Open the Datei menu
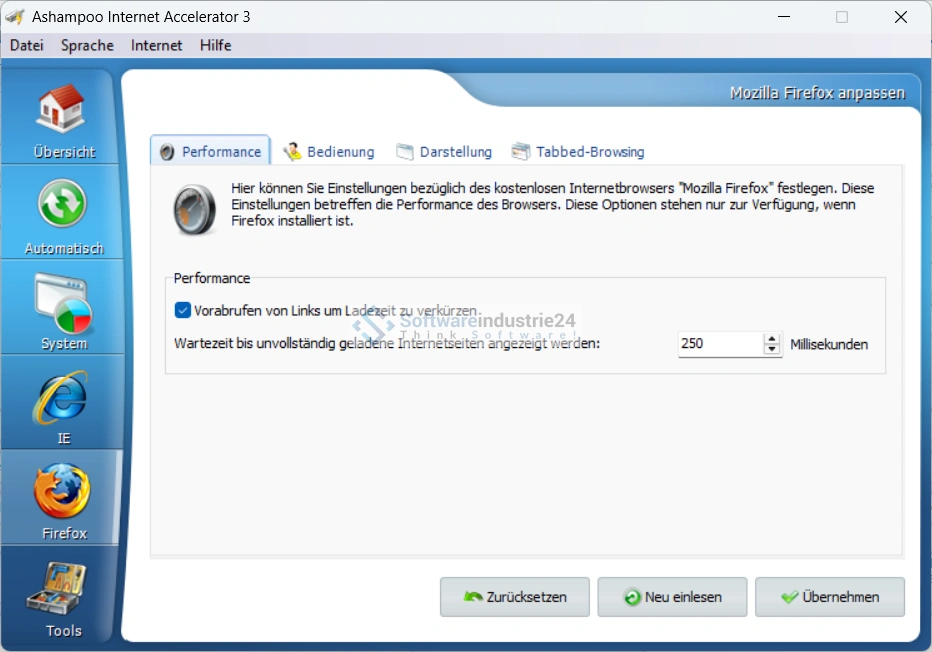The width and height of the screenshot is (932, 652). pyautogui.click(x=27, y=45)
